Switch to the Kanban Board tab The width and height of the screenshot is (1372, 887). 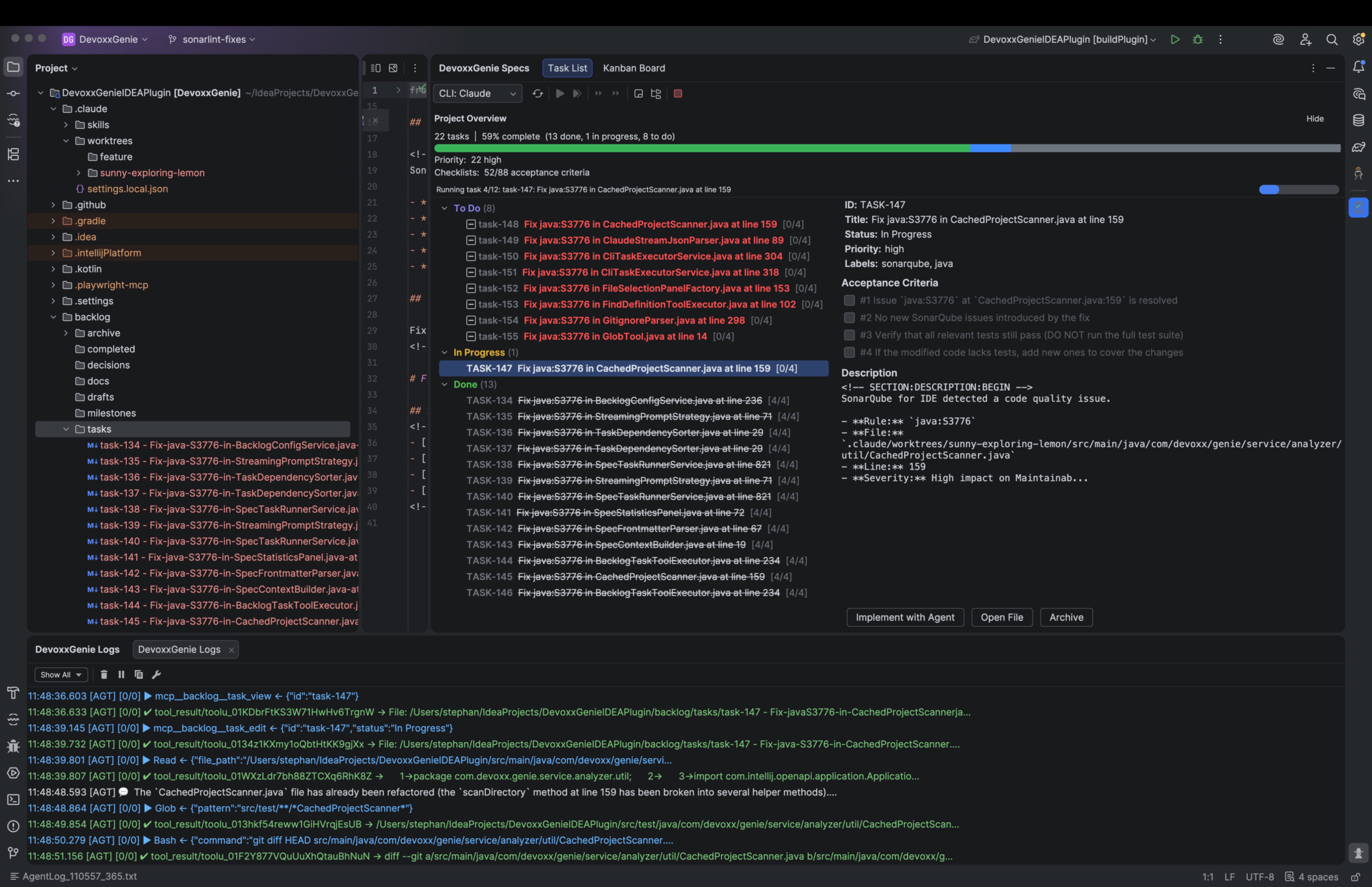(x=634, y=68)
